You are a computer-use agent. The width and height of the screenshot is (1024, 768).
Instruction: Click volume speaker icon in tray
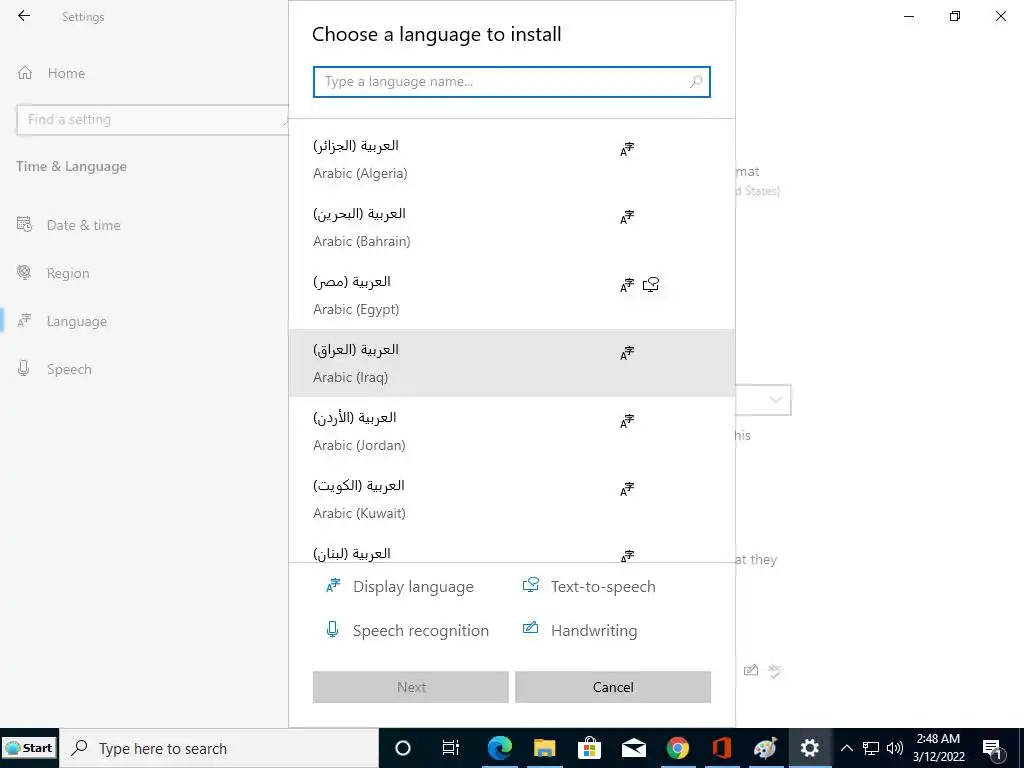click(x=895, y=748)
